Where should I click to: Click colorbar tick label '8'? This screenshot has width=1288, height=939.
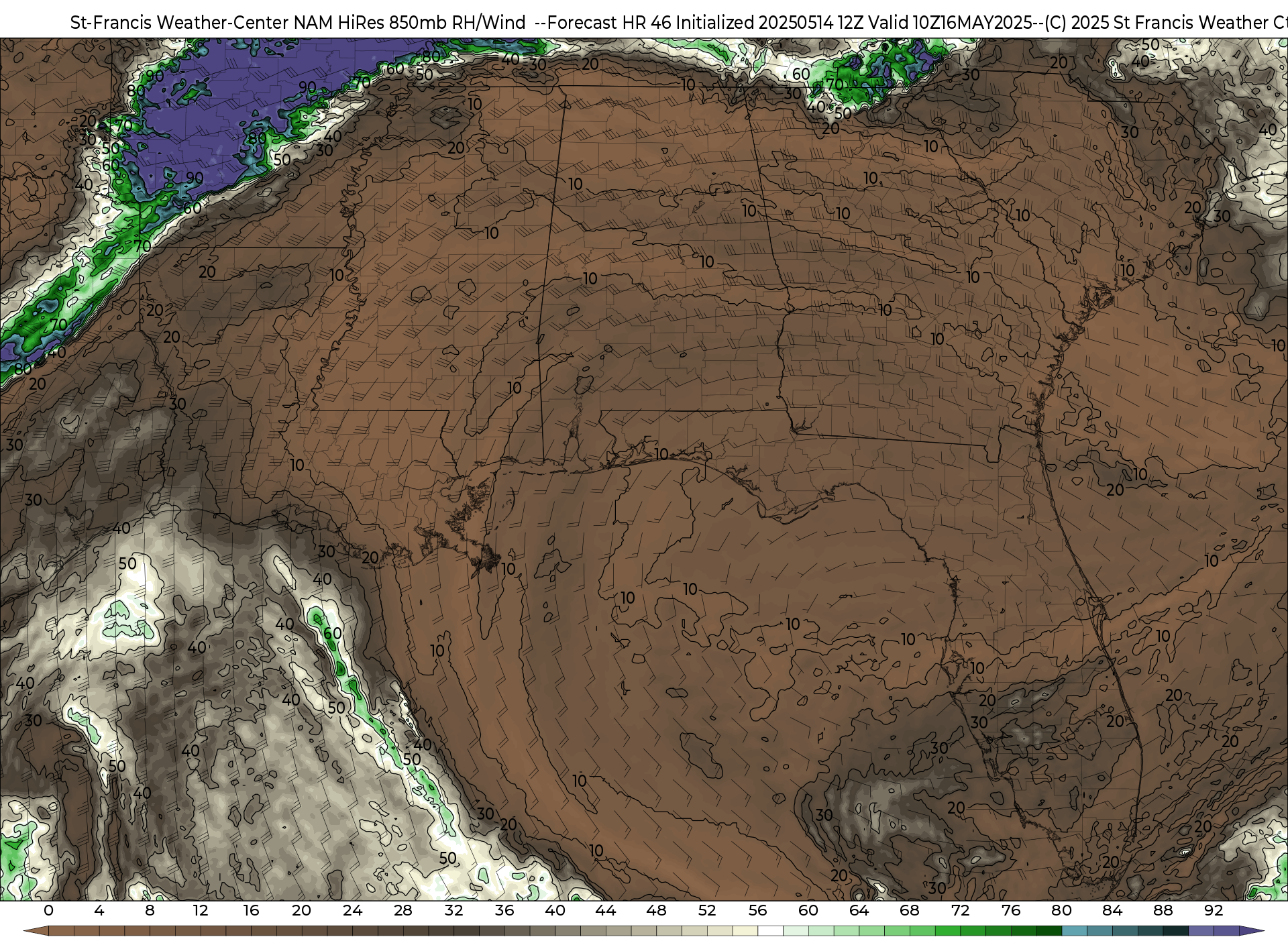[150, 910]
